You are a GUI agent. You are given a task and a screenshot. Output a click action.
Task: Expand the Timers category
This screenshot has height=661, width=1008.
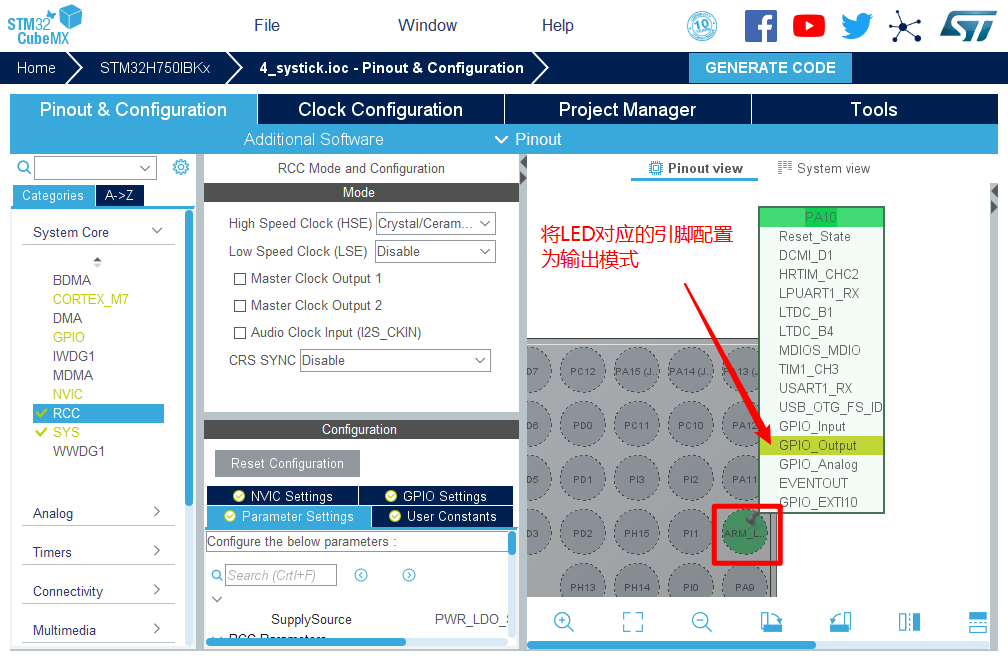[x=97, y=552]
